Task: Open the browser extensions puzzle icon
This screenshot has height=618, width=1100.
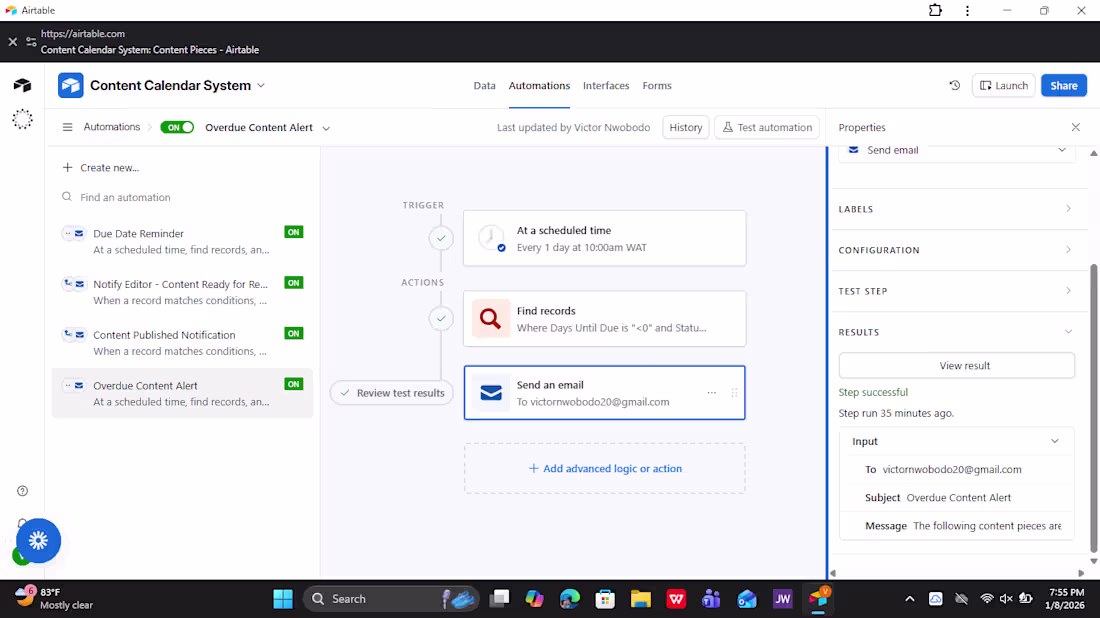Action: (x=935, y=11)
